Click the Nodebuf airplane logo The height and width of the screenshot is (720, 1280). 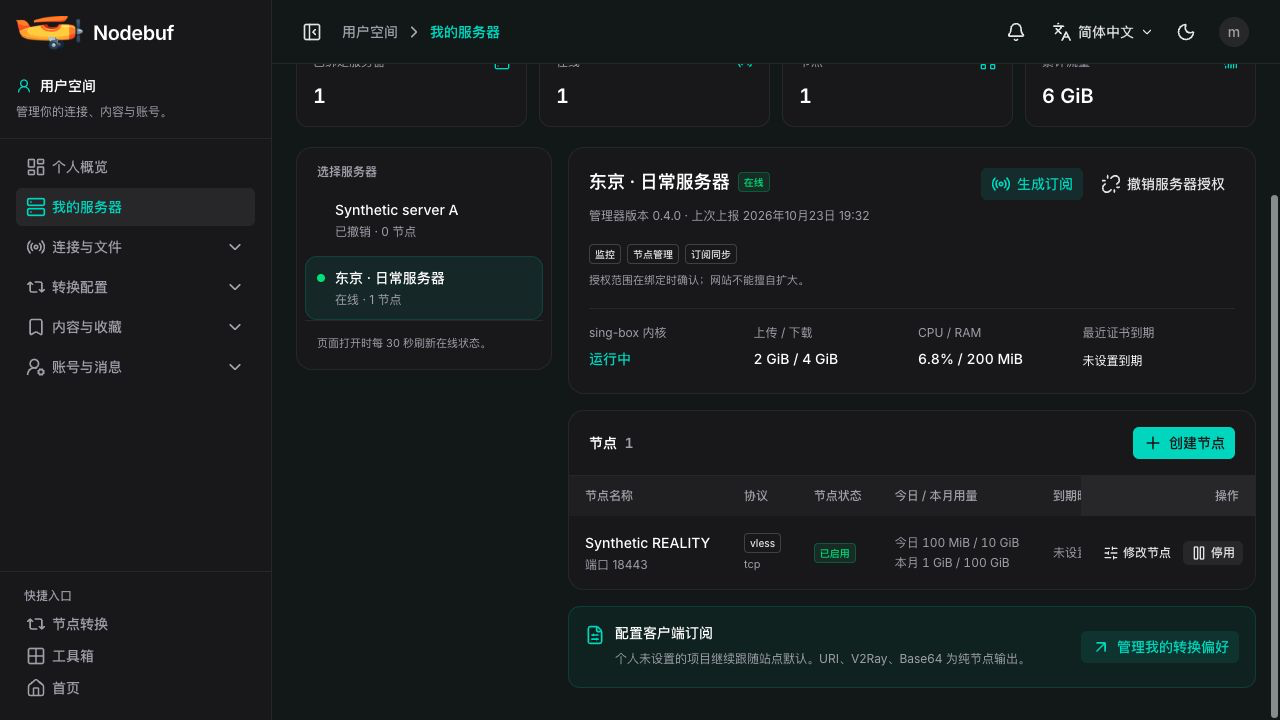49,31
